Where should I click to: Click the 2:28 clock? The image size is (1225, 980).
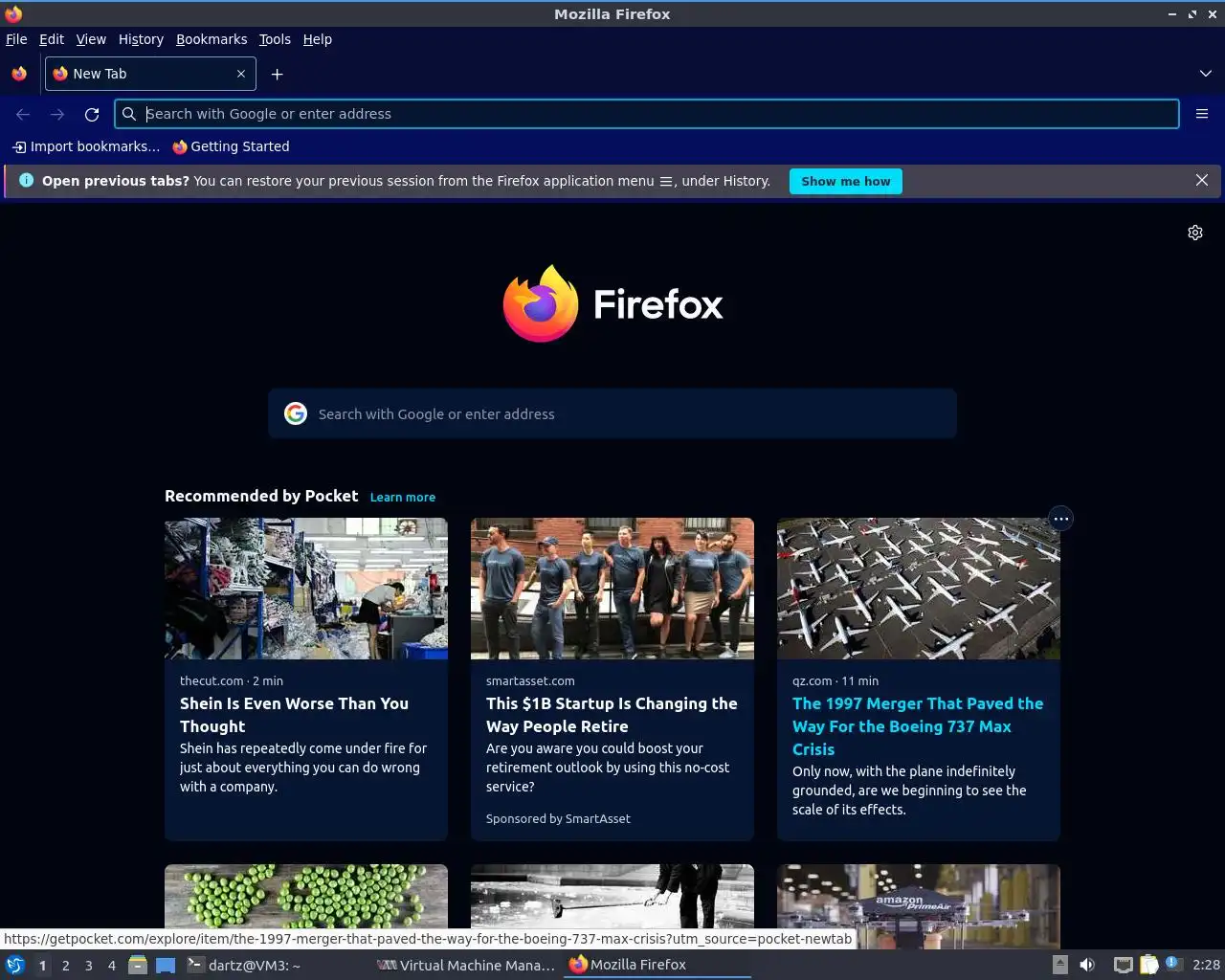(1206, 965)
